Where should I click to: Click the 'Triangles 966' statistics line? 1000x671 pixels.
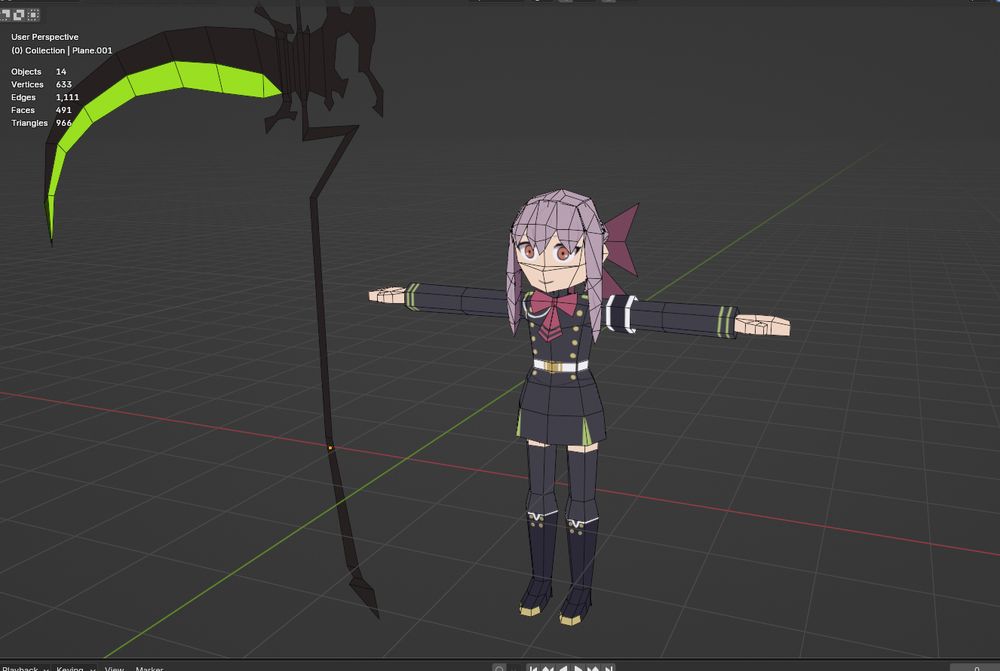(41, 122)
